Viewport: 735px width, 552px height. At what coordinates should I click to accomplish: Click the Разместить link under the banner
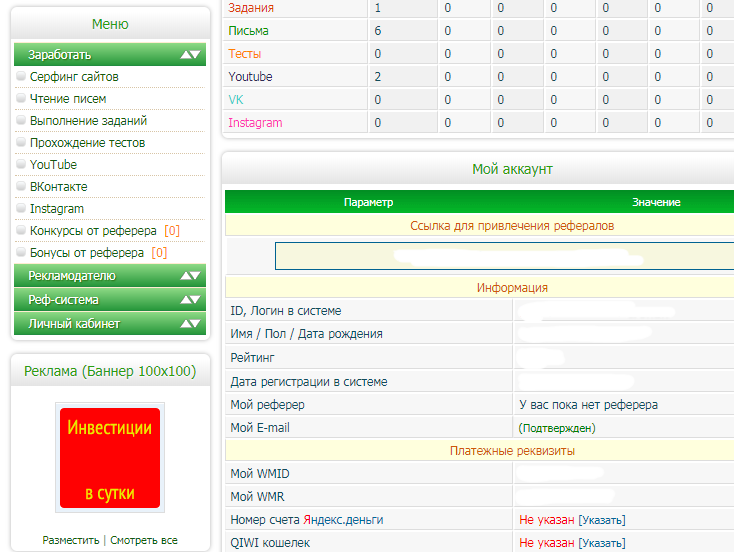[x=71, y=540]
